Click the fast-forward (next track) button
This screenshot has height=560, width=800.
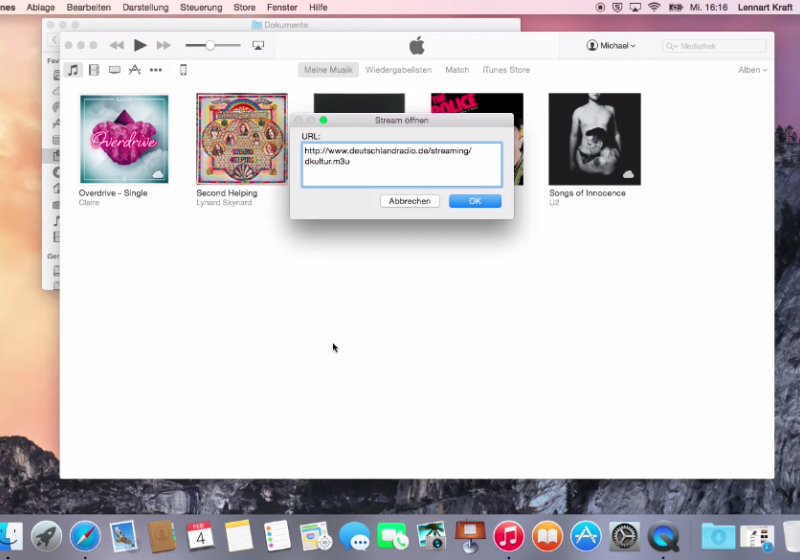click(x=164, y=45)
